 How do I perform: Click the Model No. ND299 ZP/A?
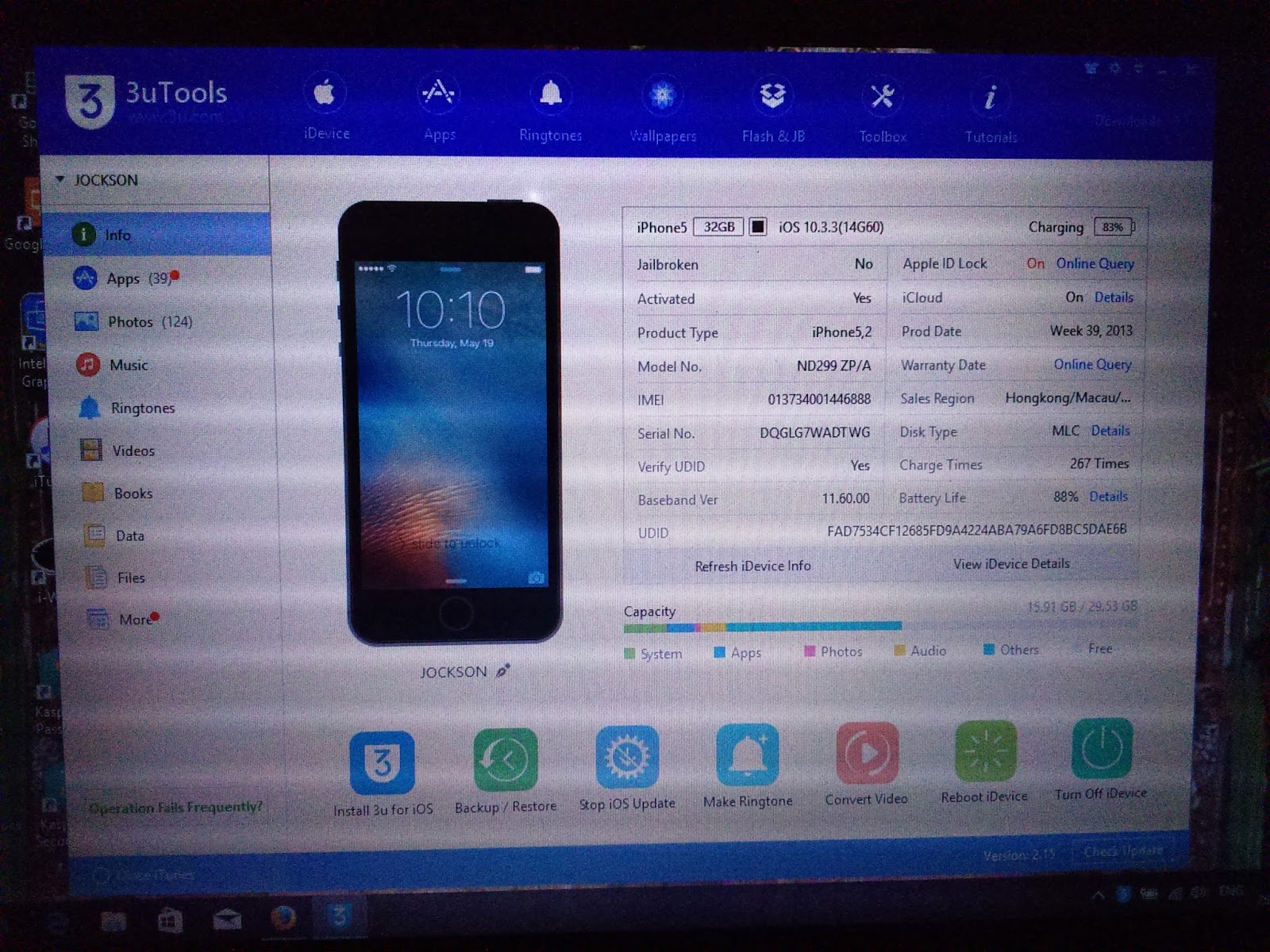point(833,366)
